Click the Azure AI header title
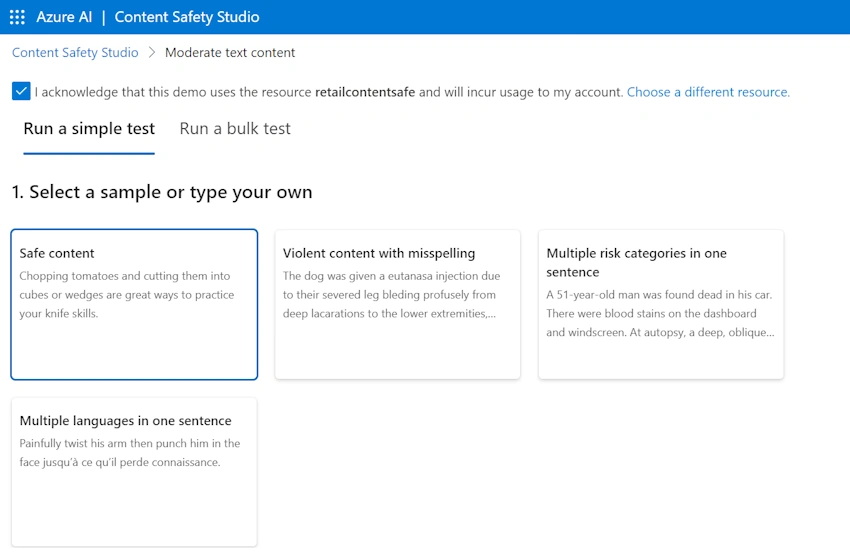 [64, 17]
